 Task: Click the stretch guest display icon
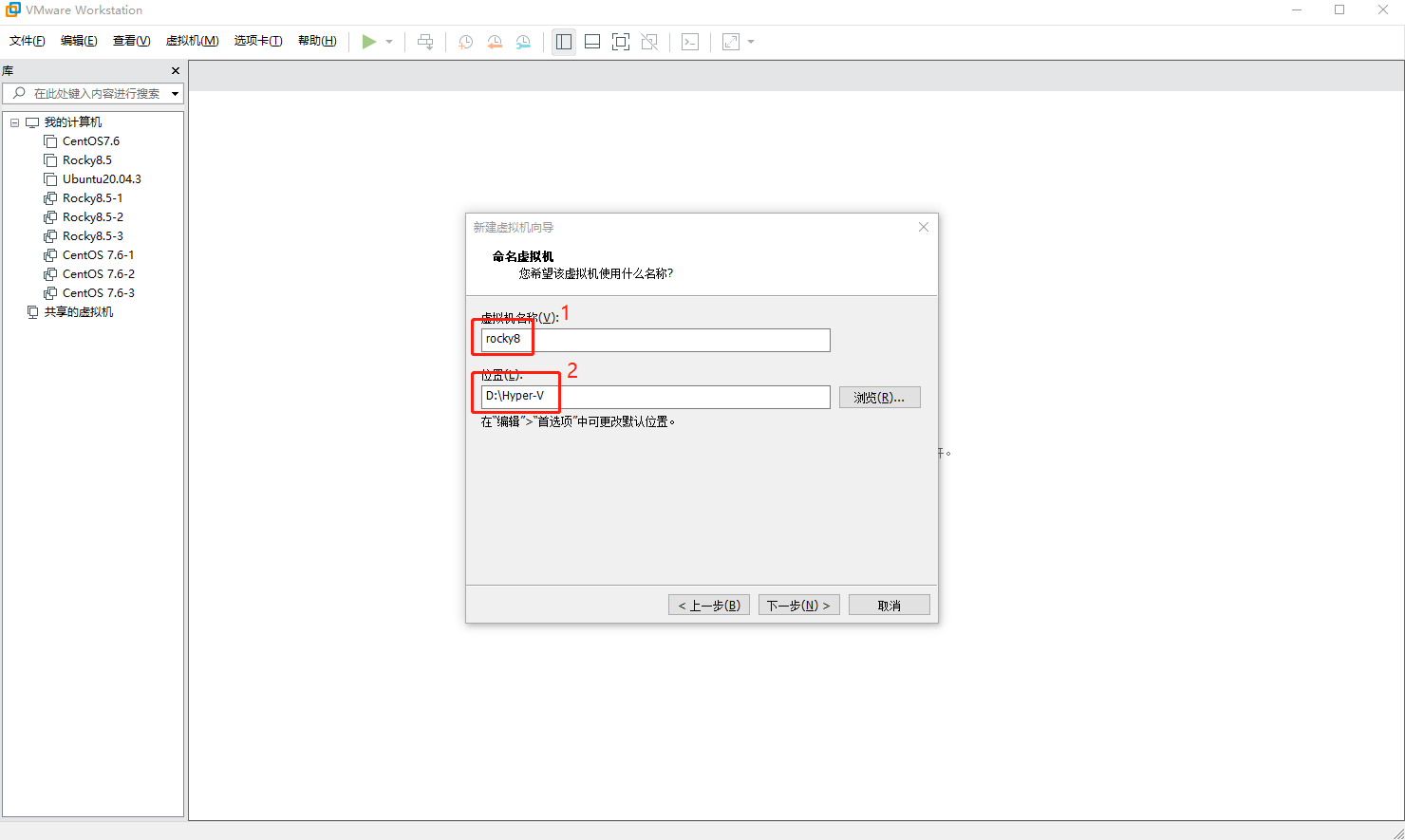(731, 42)
